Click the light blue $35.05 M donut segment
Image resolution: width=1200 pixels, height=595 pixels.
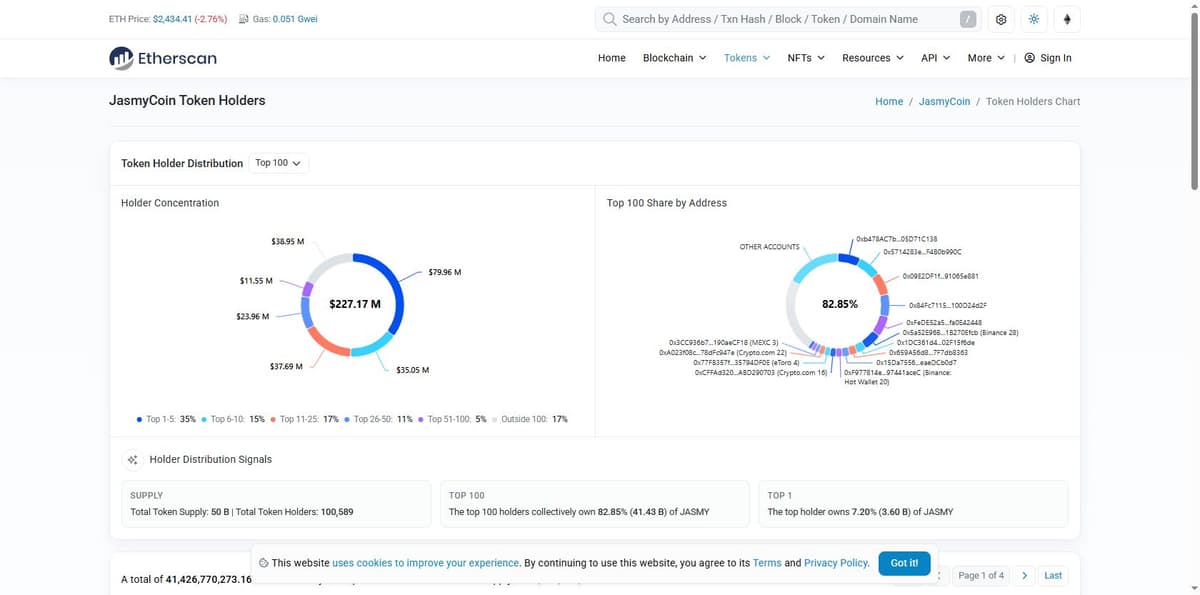tap(374, 345)
